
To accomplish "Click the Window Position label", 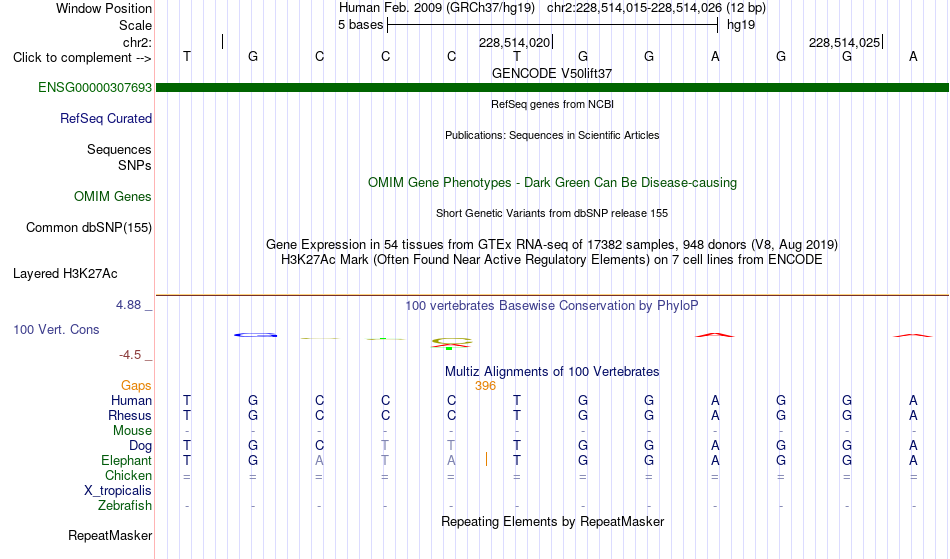I will [x=104, y=8].
